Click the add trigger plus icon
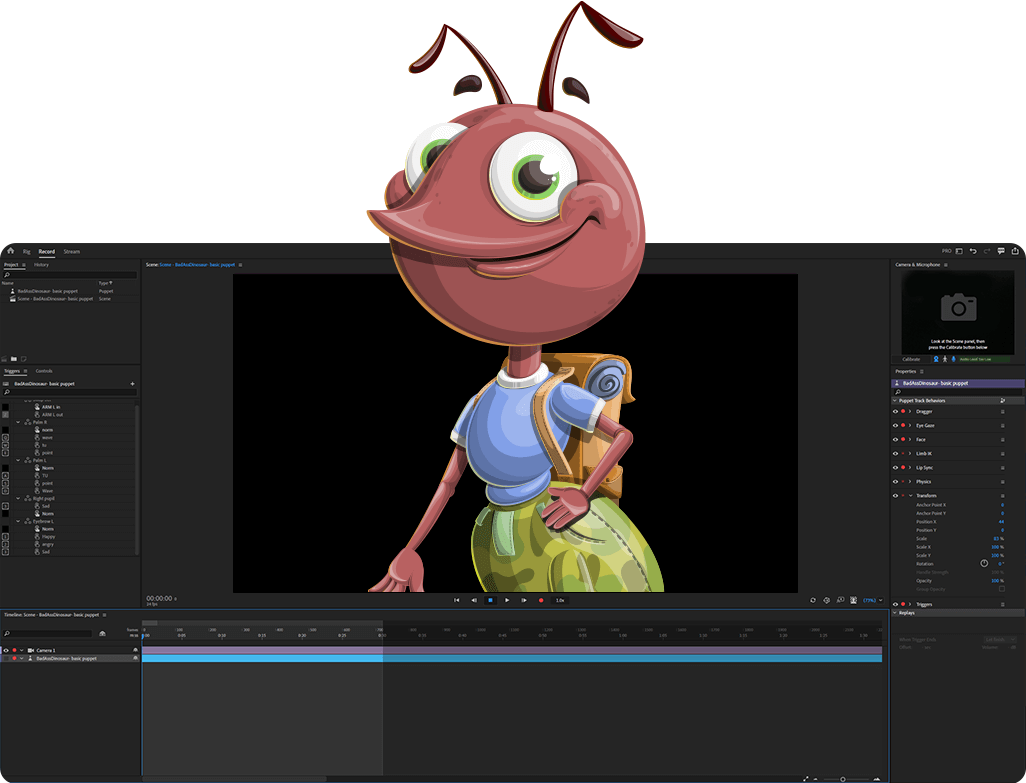 tap(132, 384)
